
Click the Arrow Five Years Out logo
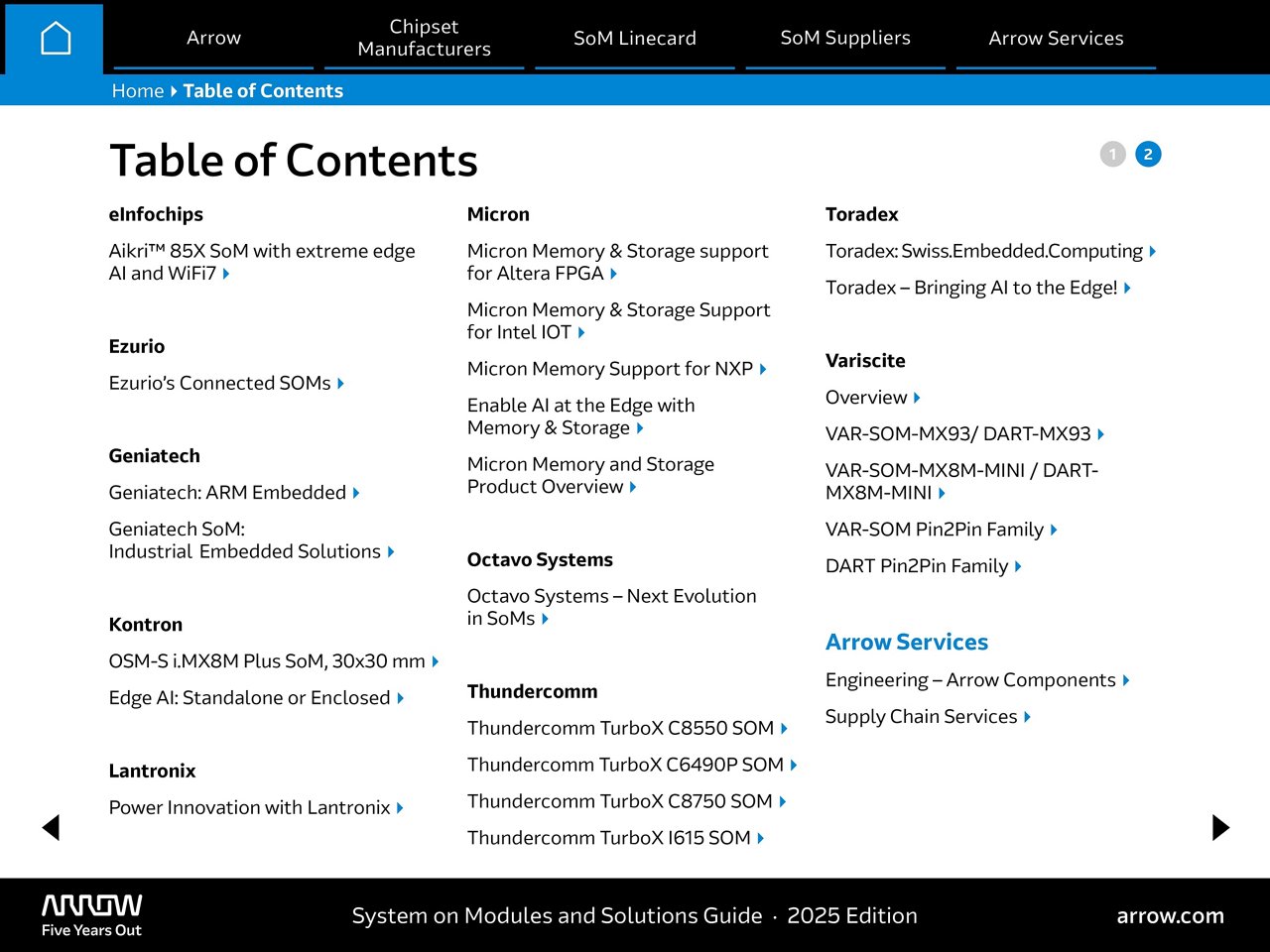coord(91,915)
